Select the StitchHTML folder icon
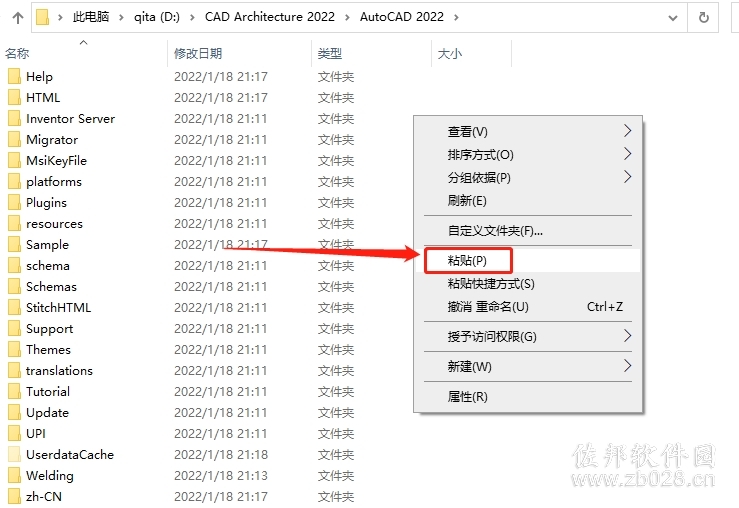Screen dimensions: 739x508 coord(15,307)
